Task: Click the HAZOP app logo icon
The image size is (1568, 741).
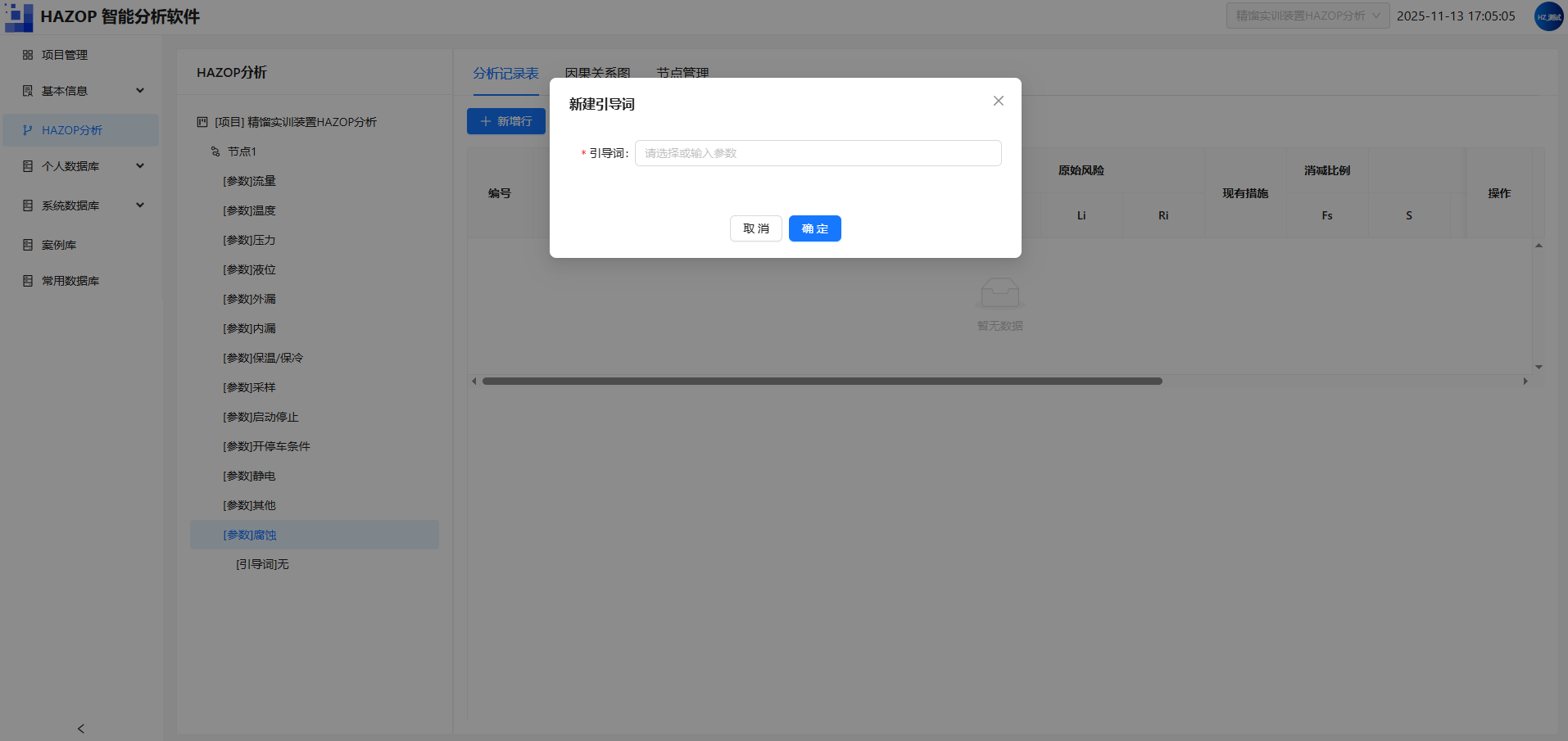Action: point(19,16)
